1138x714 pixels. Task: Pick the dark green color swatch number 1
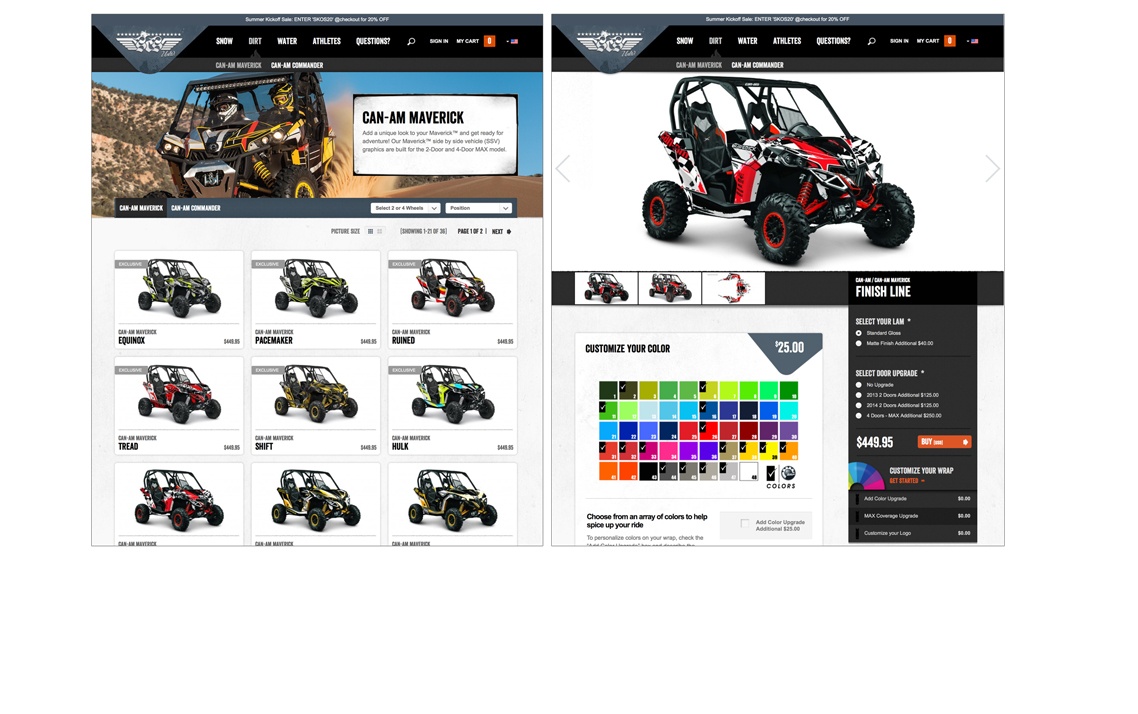coord(608,390)
